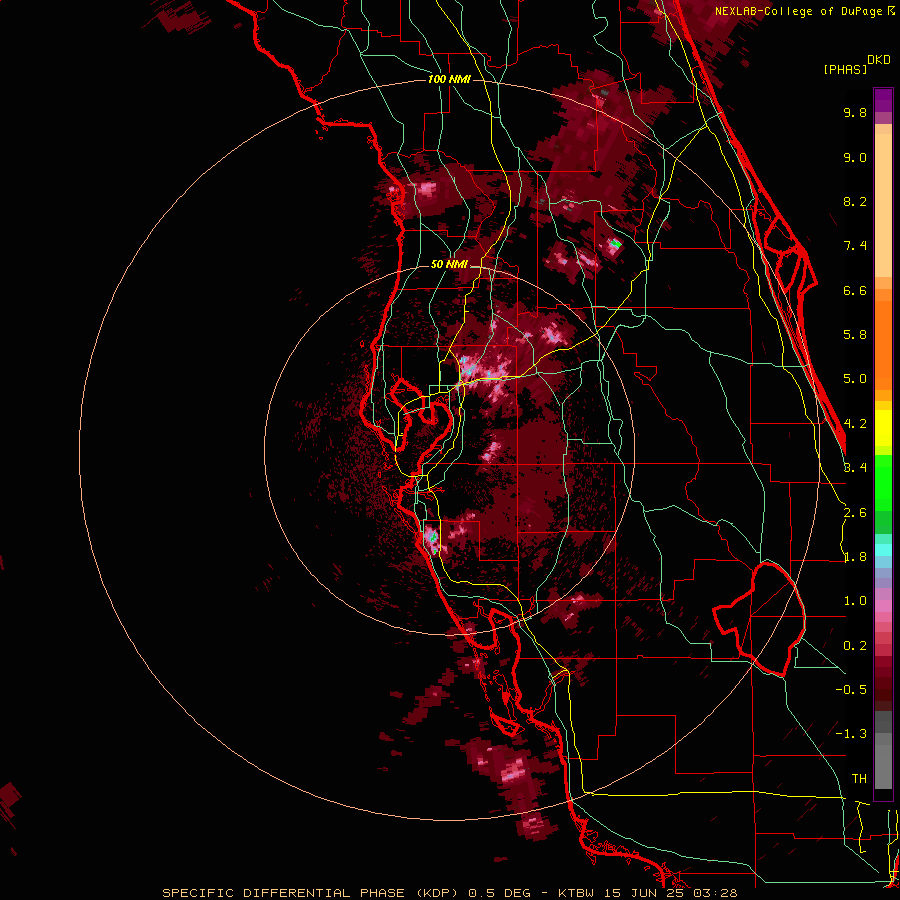
Task: Click the DKD label above the color scale
Action: (x=879, y=59)
